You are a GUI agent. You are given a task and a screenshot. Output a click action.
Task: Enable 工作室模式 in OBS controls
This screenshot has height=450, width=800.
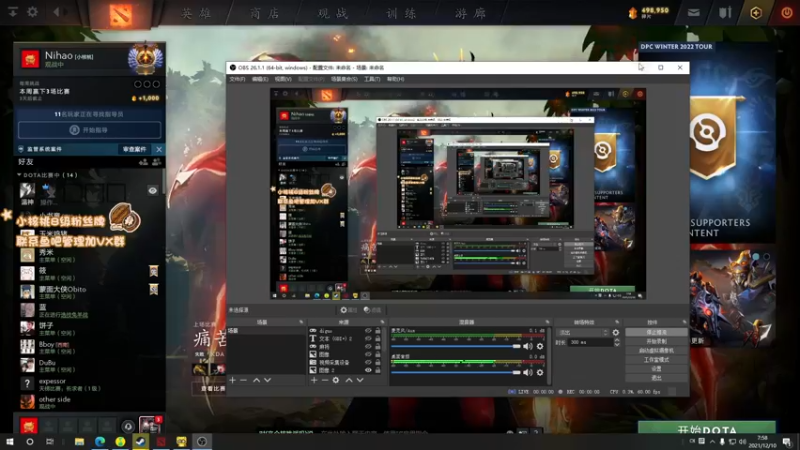(657, 360)
